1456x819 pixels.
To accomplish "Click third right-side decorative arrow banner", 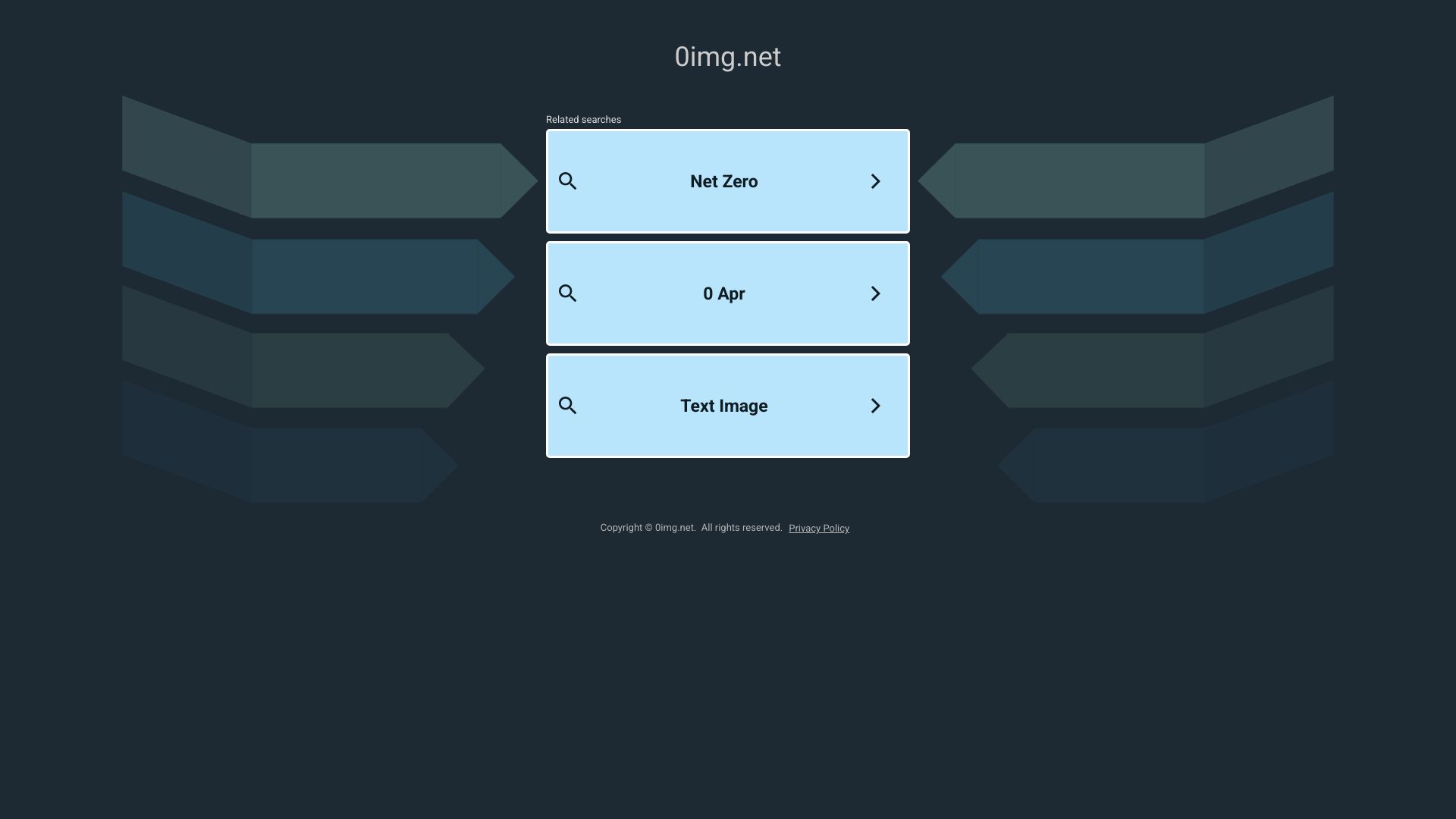I will (1106, 370).
